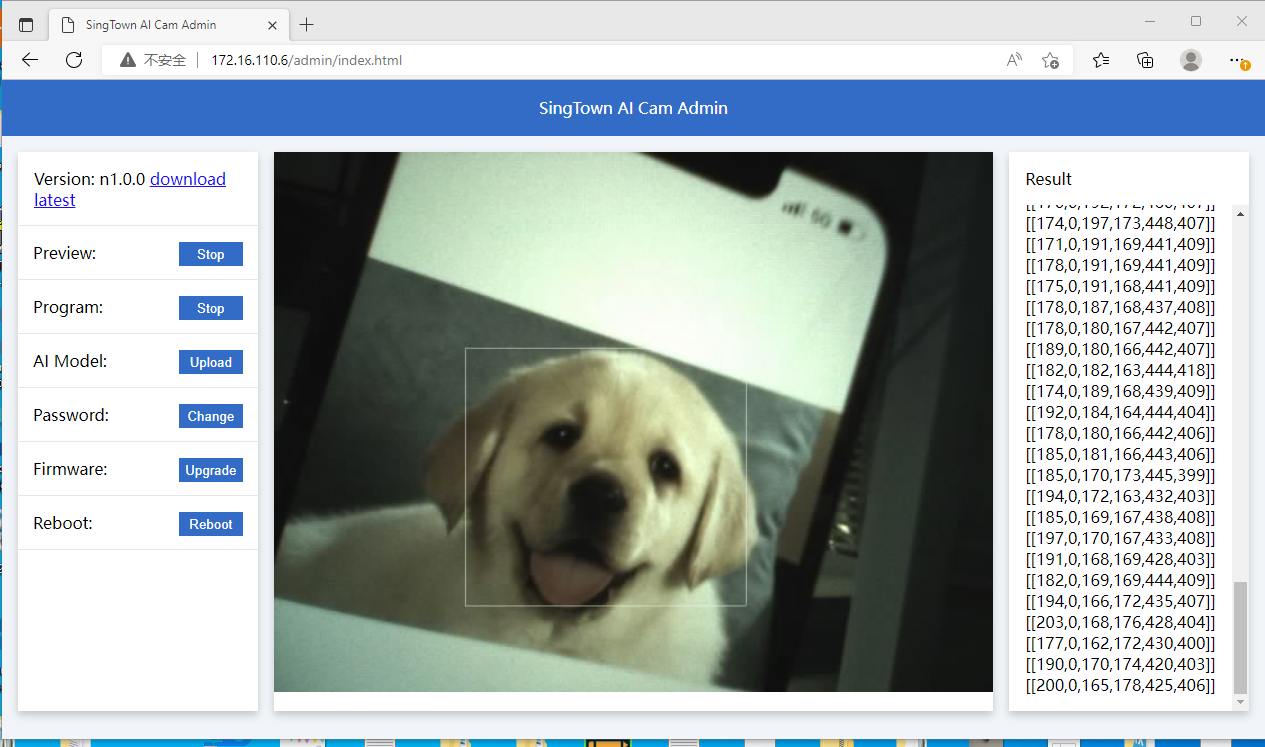Add page to favorites star icon
This screenshot has height=747, width=1265.
tap(1050, 60)
